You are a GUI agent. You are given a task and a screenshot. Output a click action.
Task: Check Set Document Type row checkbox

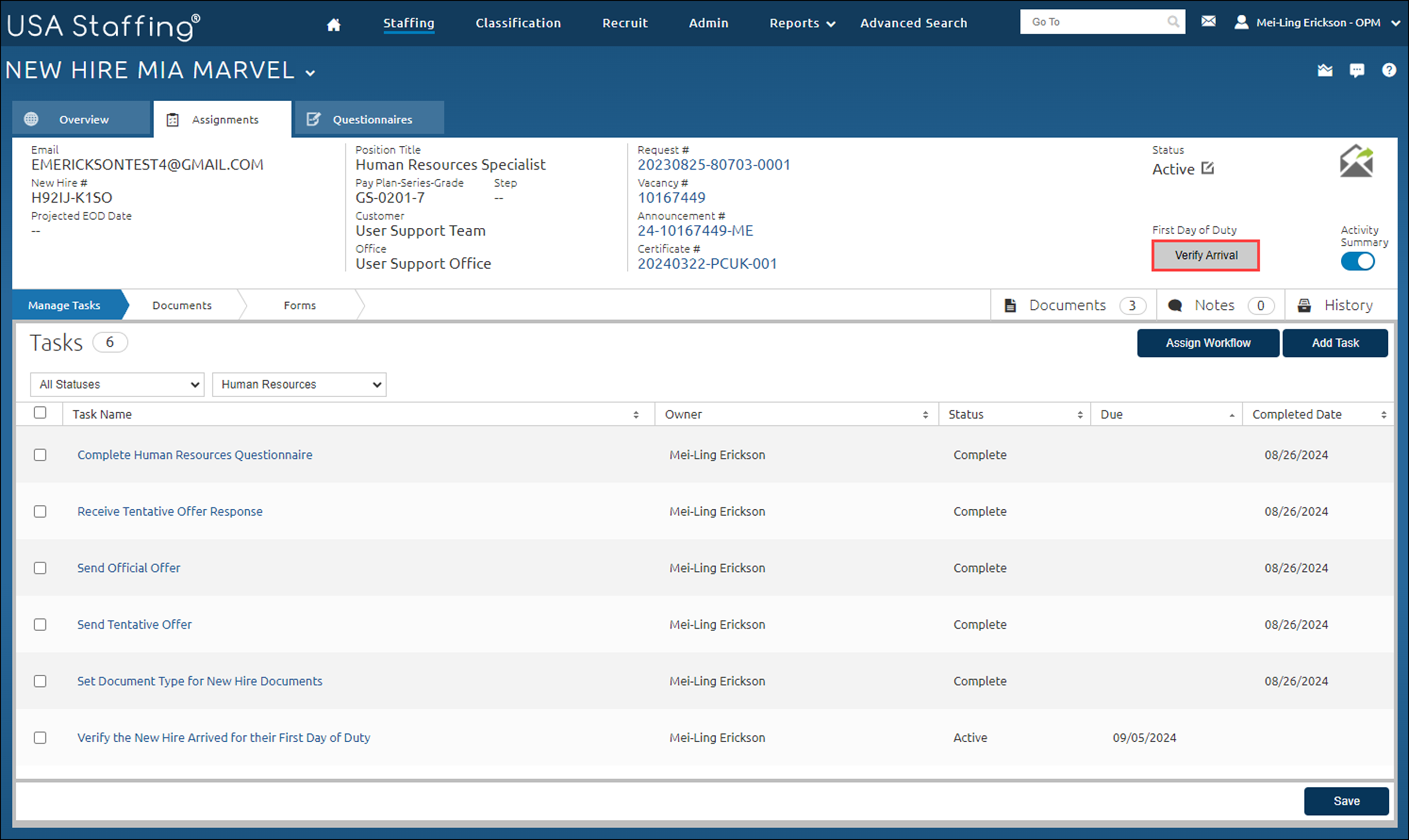click(40, 681)
